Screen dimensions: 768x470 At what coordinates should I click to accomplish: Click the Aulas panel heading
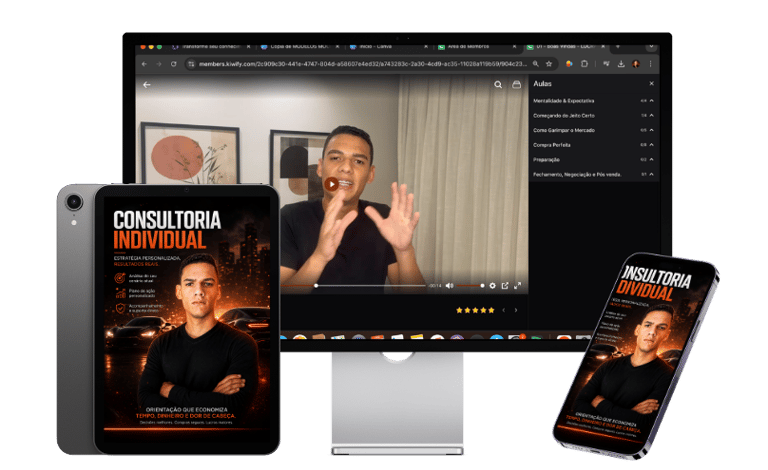pyautogui.click(x=542, y=84)
